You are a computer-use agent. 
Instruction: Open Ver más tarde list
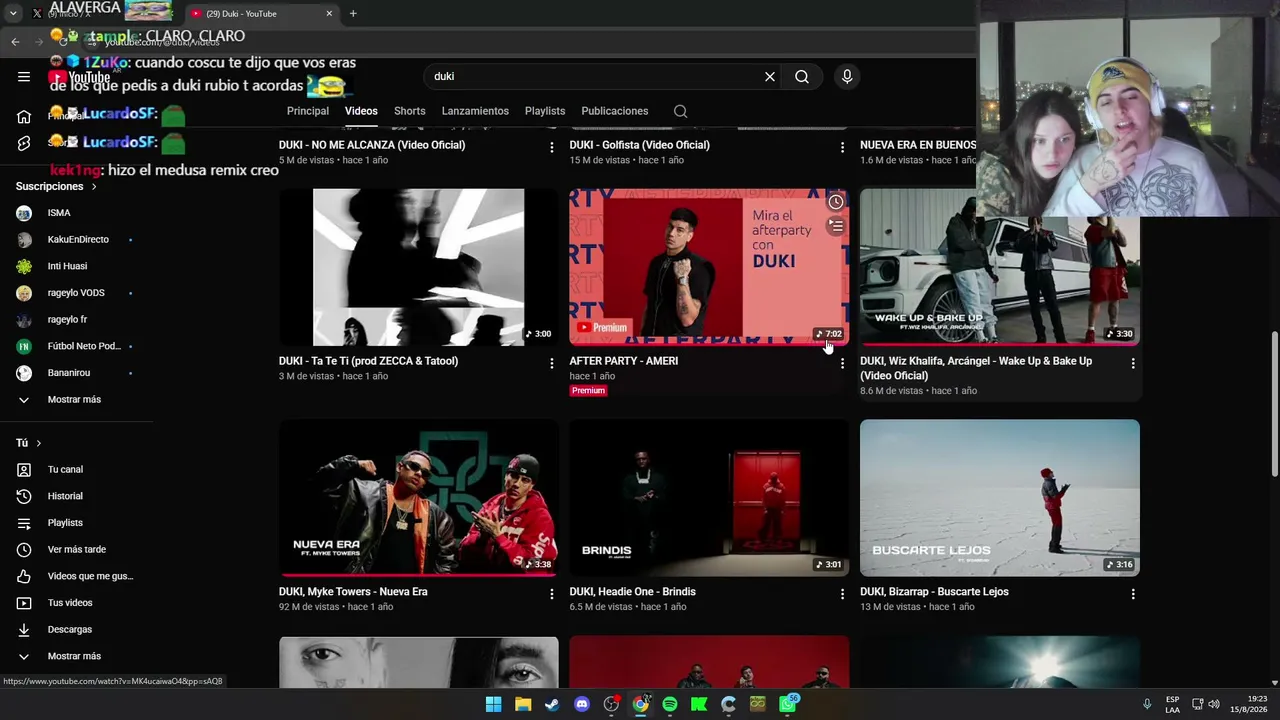pyautogui.click(x=77, y=549)
